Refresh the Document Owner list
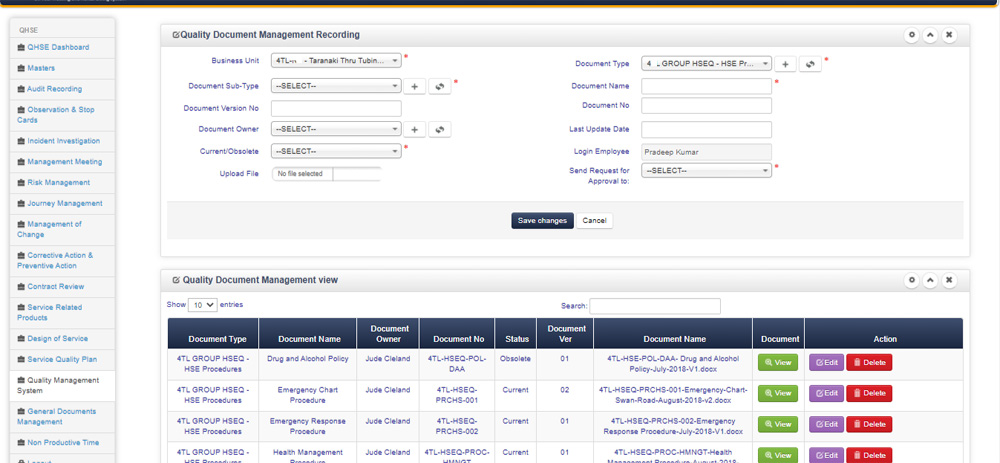This screenshot has height=463, width=1000. 440,130
